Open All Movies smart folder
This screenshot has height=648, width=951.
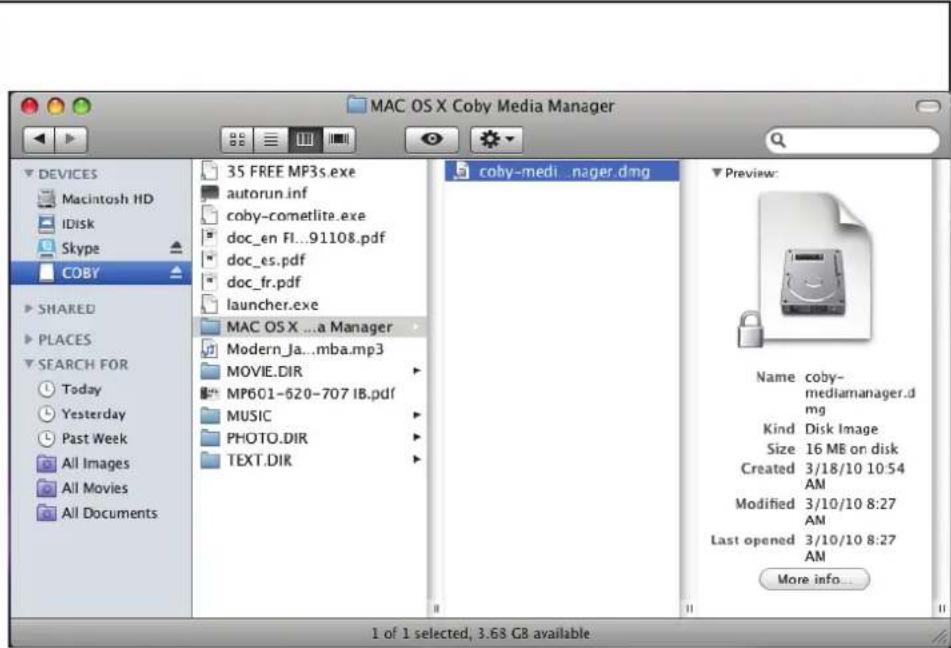101,488
